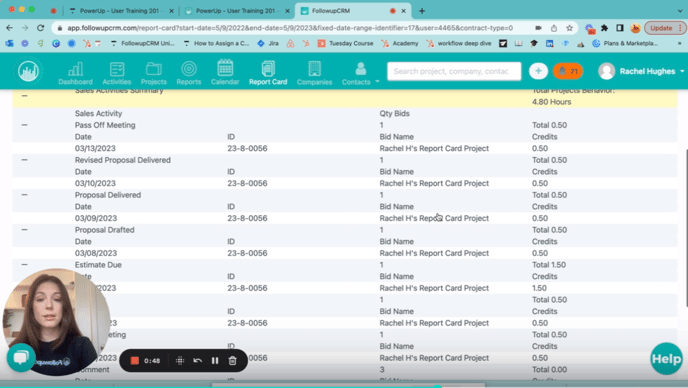Screen dimensions: 688x388
Task: Pause the screen recording
Action: (215, 361)
